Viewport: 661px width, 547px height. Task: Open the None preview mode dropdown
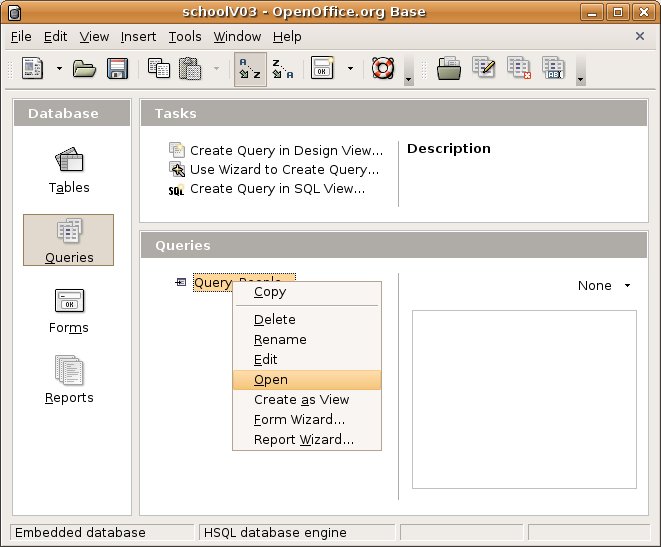point(604,286)
